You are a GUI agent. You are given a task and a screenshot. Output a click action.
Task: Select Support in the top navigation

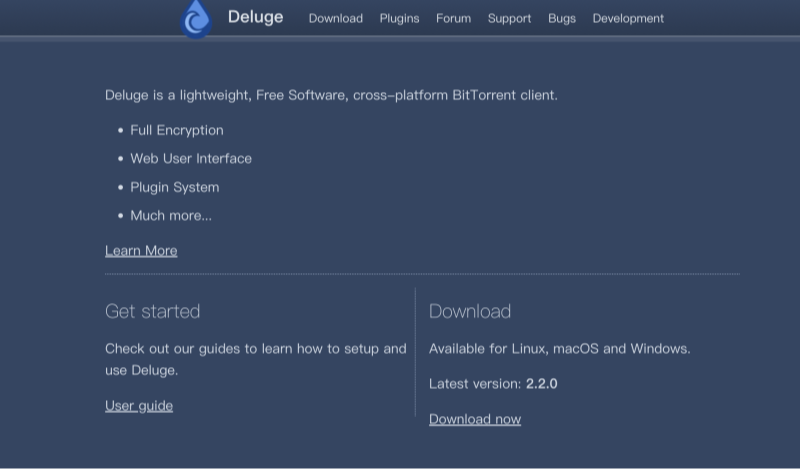pos(509,18)
